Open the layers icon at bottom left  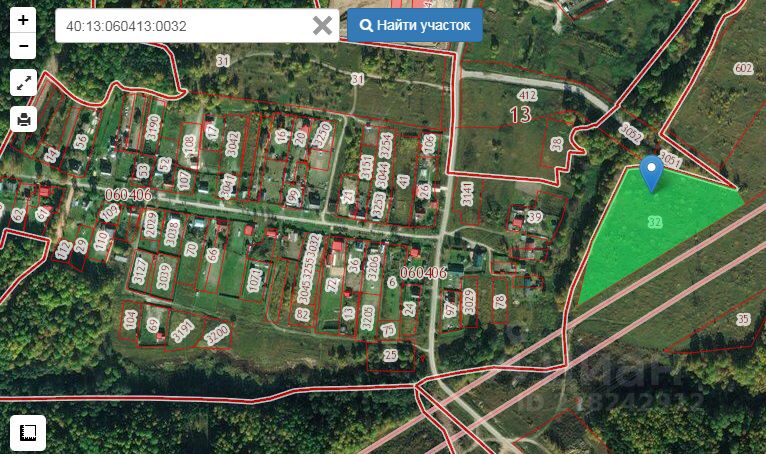[x=28, y=432]
